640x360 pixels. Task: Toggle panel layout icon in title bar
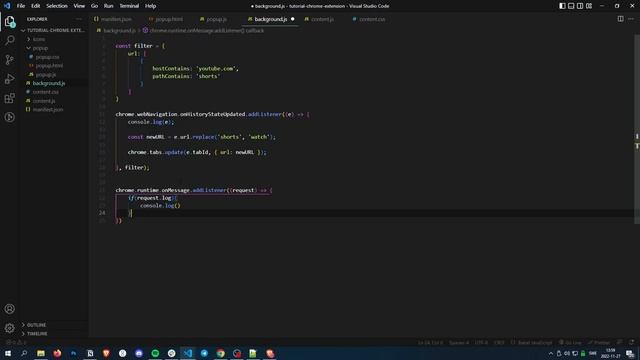[x=571, y=6]
